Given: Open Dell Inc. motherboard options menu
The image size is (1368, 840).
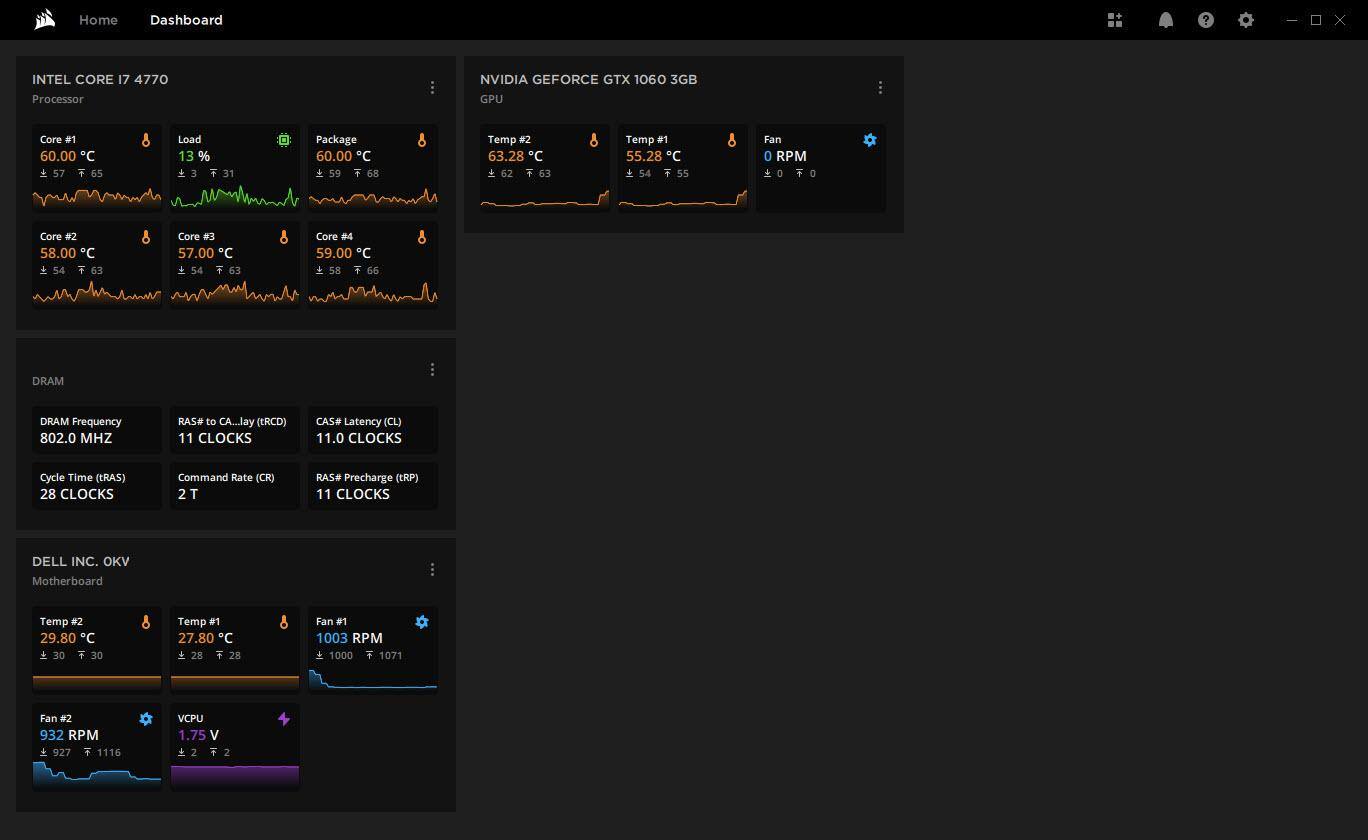Looking at the screenshot, I should coord(432,570).
